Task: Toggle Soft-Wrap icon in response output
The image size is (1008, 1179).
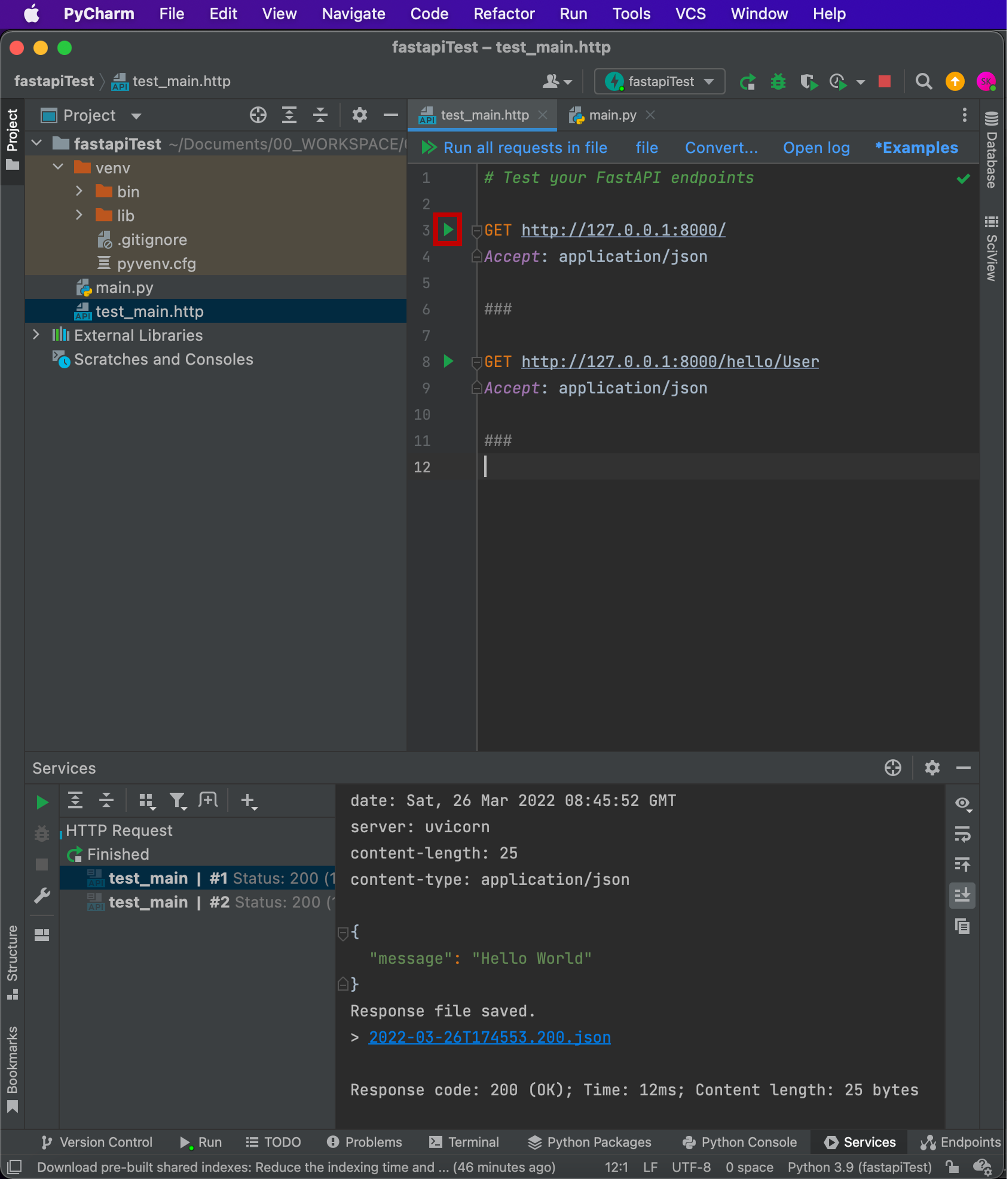Action: 962,834
